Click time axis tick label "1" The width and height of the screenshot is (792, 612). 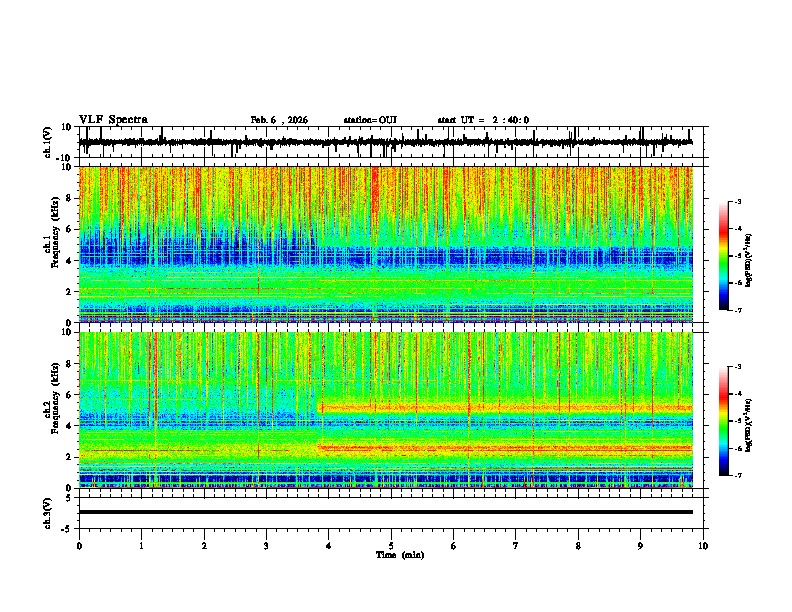[x=141, y=546]
